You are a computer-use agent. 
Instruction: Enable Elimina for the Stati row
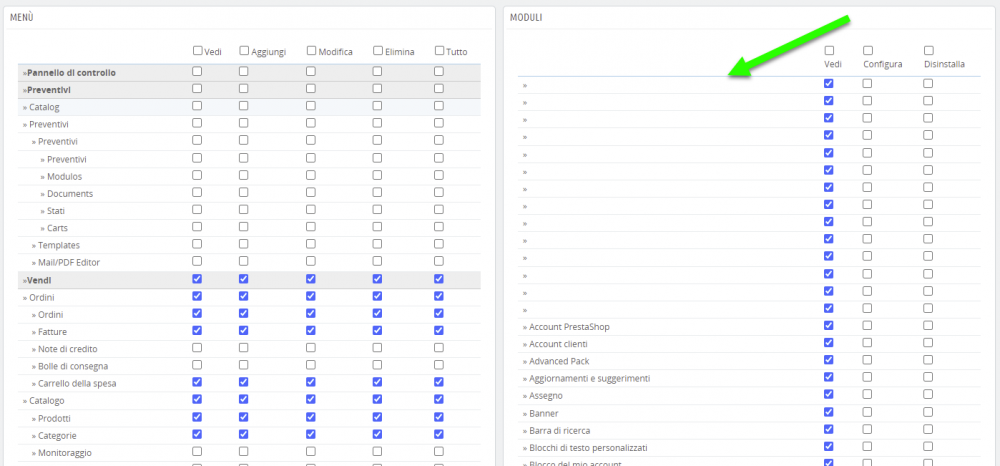(x=378, y=209)
